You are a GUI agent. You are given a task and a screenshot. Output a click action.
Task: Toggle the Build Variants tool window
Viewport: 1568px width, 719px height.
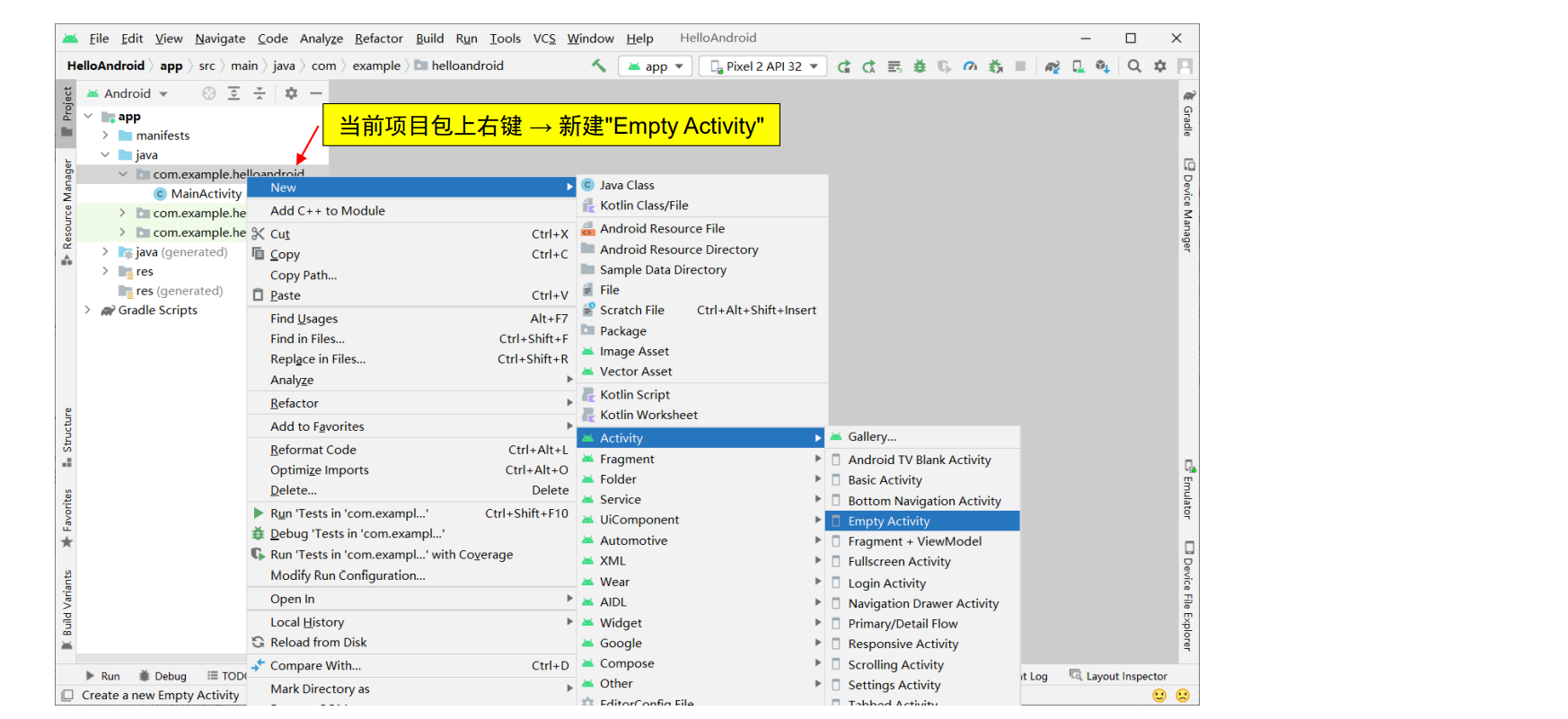click(x=66, y=609)
